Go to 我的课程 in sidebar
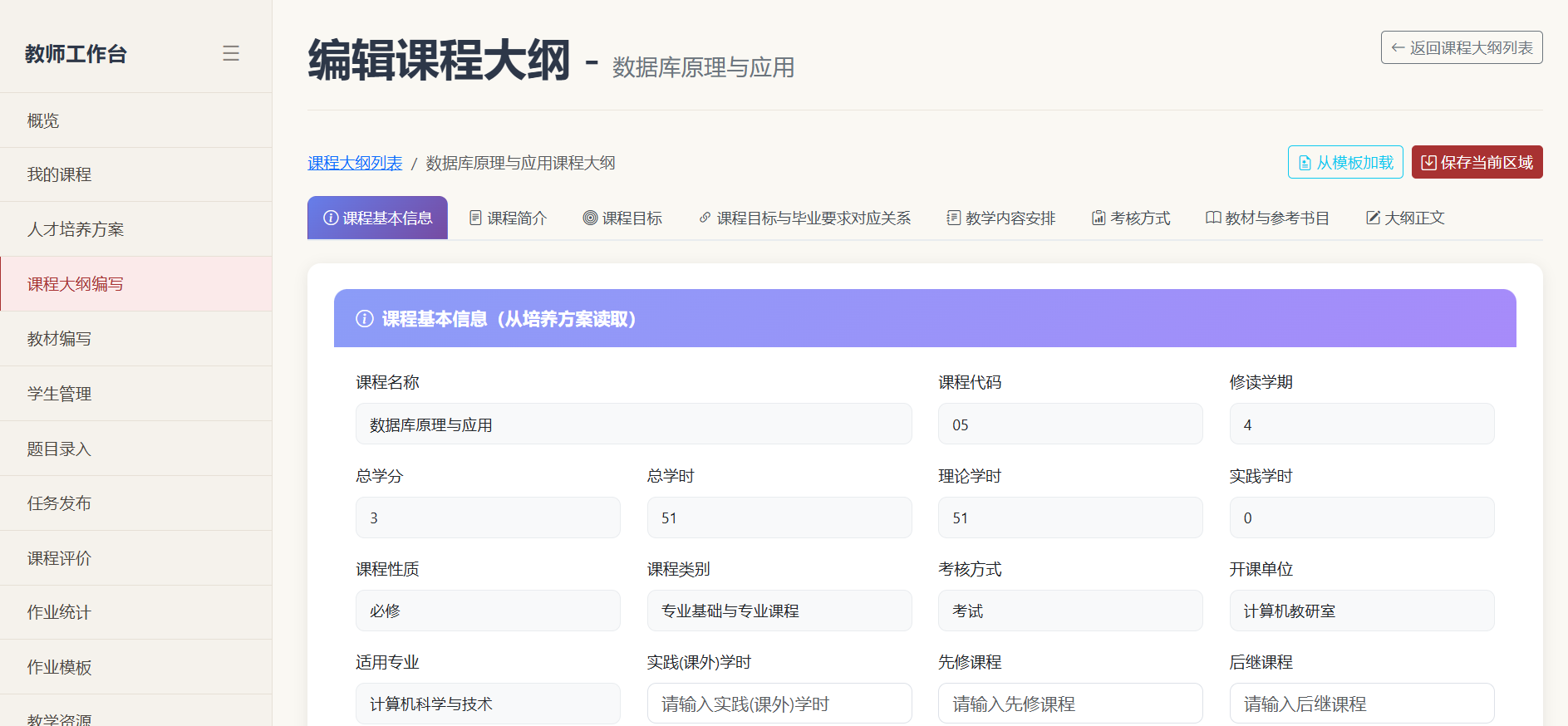Viewport: 1568px width, 726px height. pyautogui.click(x=136, y=174)
